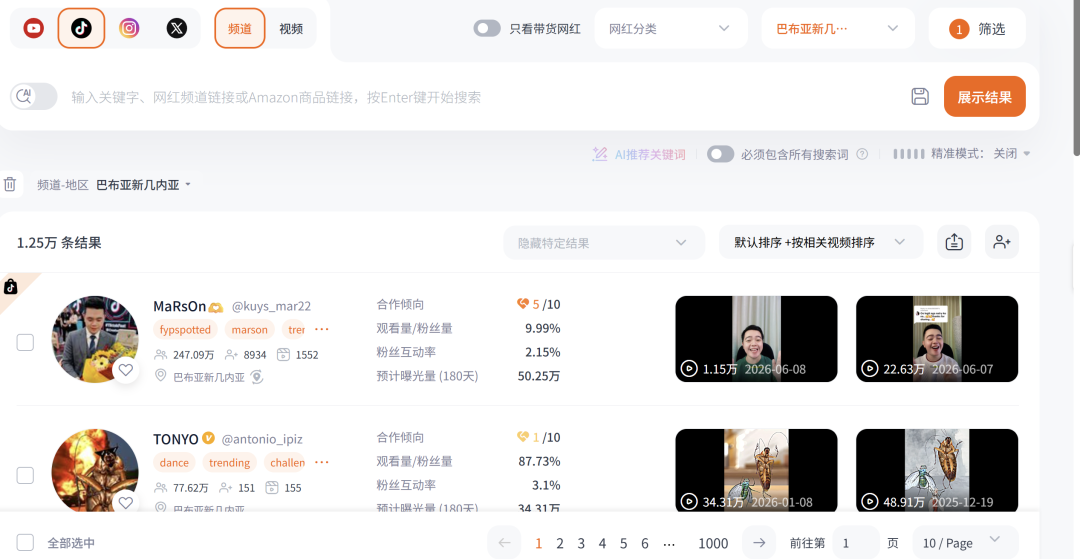Switch to the 视频 tab

[291, 28]
